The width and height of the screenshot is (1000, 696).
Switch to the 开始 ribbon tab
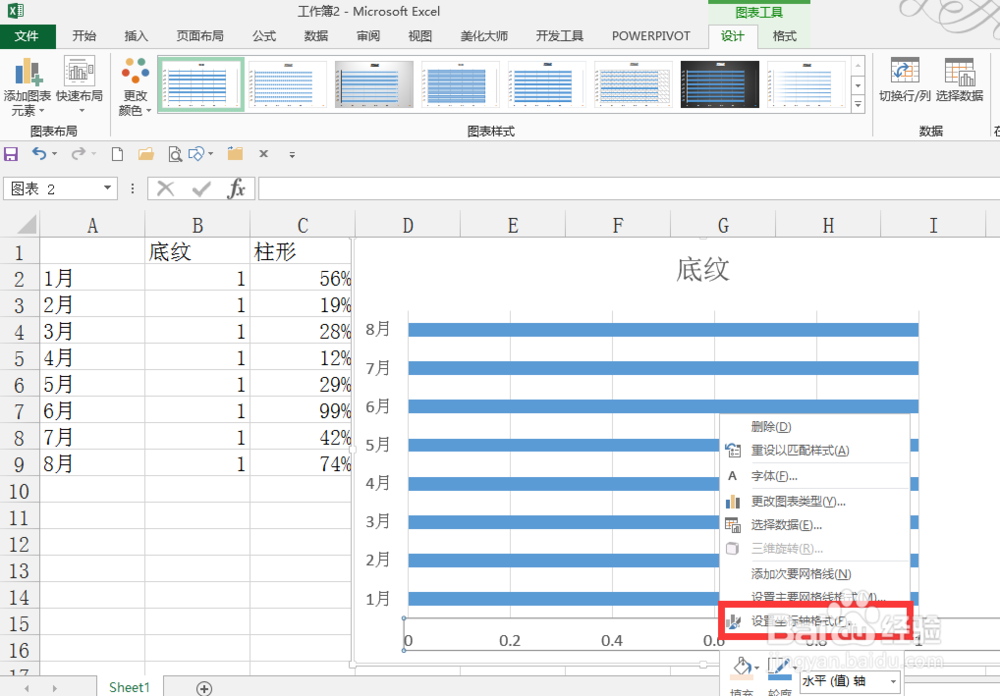point(84,36)
